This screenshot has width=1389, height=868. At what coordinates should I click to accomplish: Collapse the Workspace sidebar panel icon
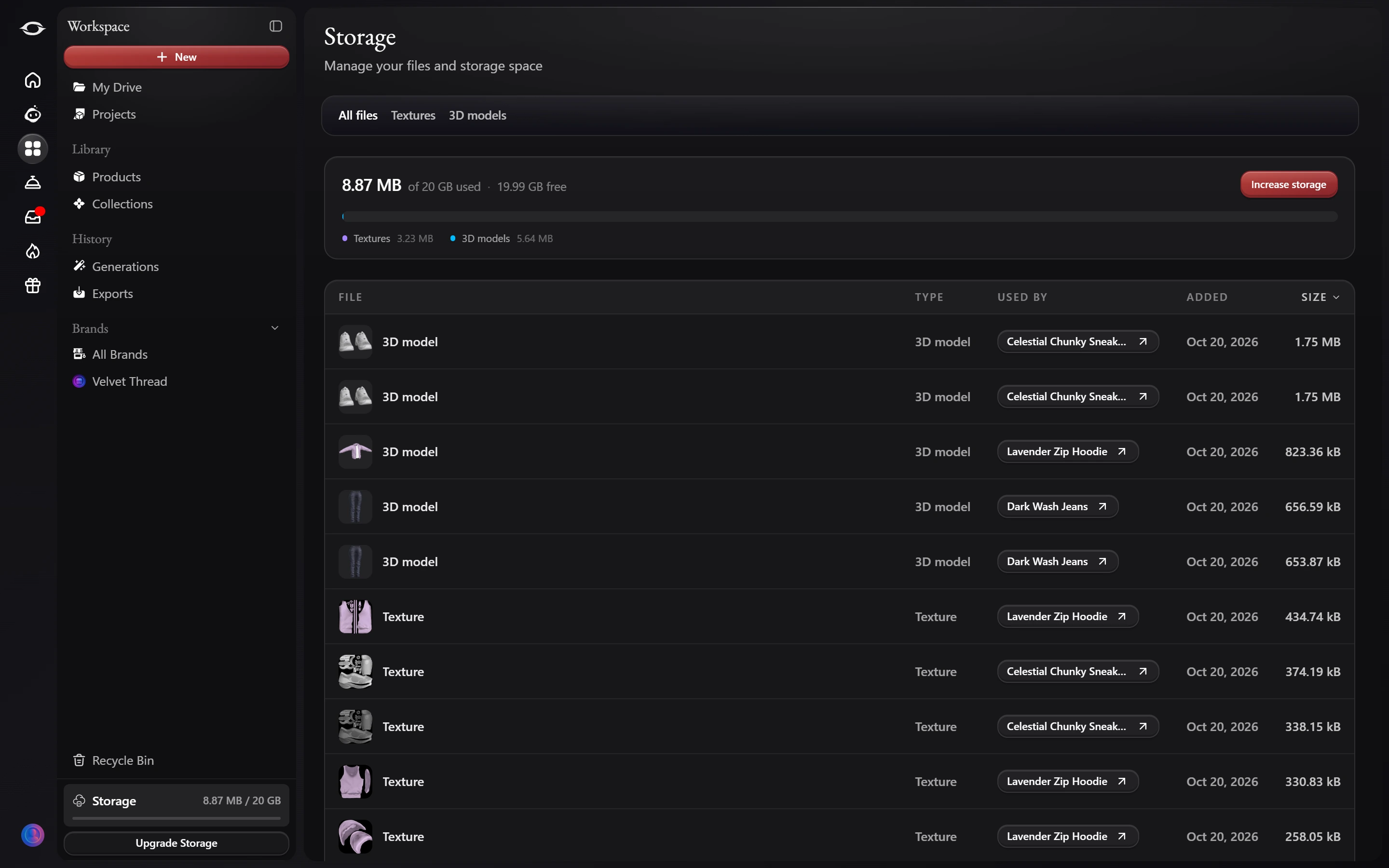(x=275, y=27)
